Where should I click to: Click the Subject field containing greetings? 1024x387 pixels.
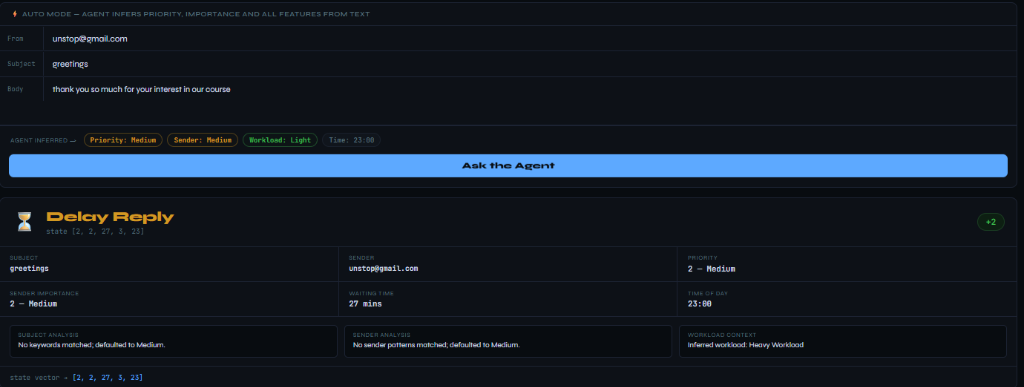click(x=529, y=64)
